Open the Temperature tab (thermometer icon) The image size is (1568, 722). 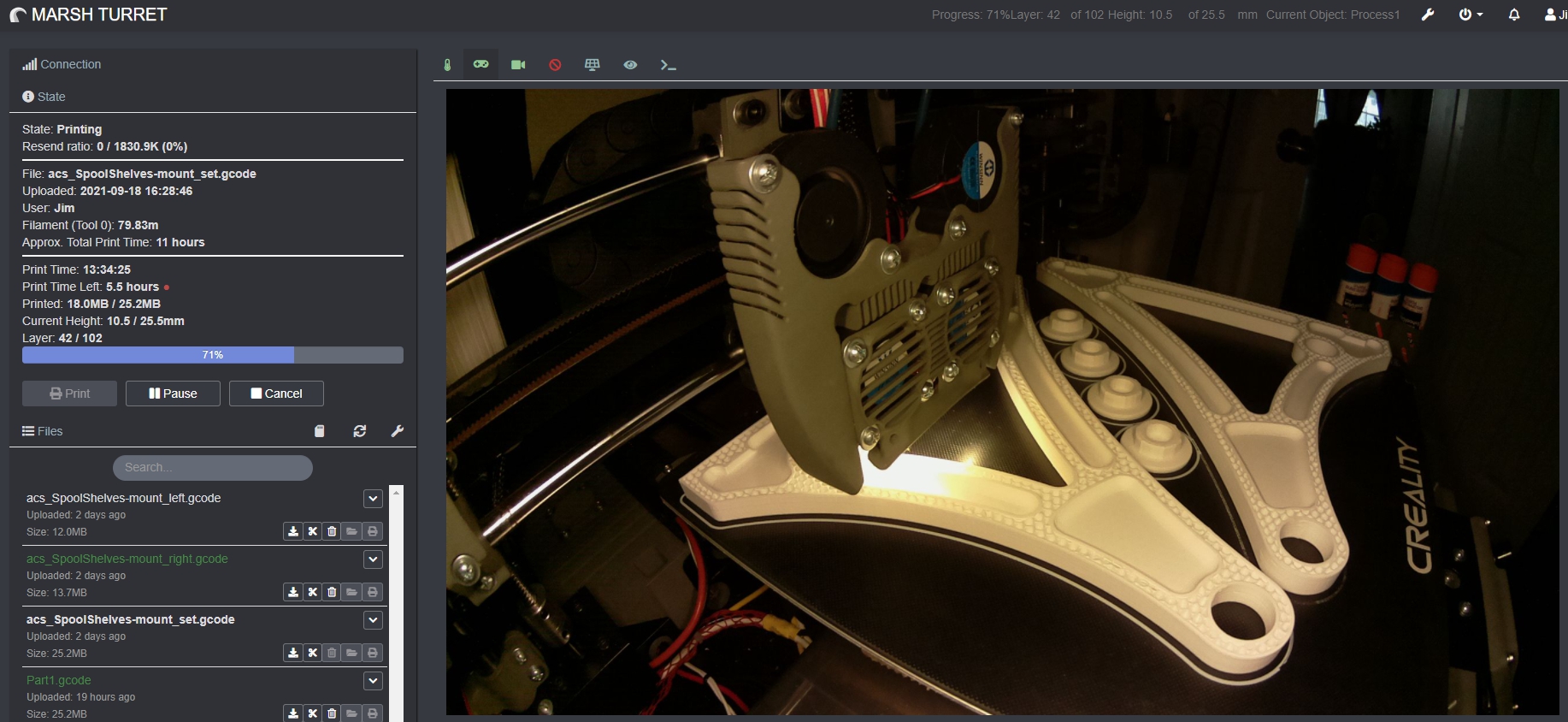pyautogui.click(x=447, y=65)
